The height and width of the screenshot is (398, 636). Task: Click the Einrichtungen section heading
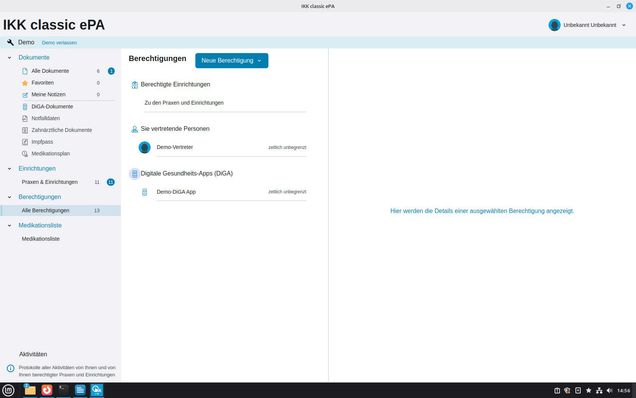coord(37,169)
